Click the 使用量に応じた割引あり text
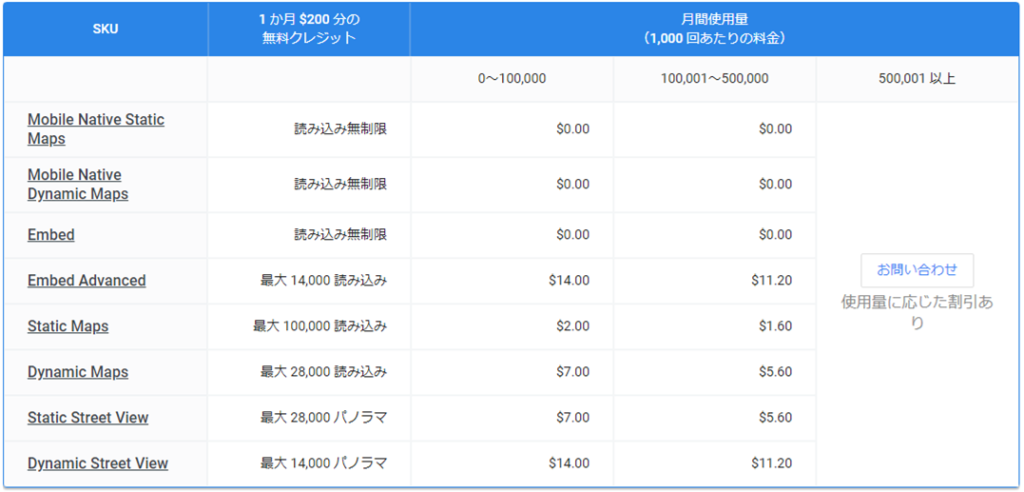Viewport: 1024px width, 492px height. coord(917,313)
